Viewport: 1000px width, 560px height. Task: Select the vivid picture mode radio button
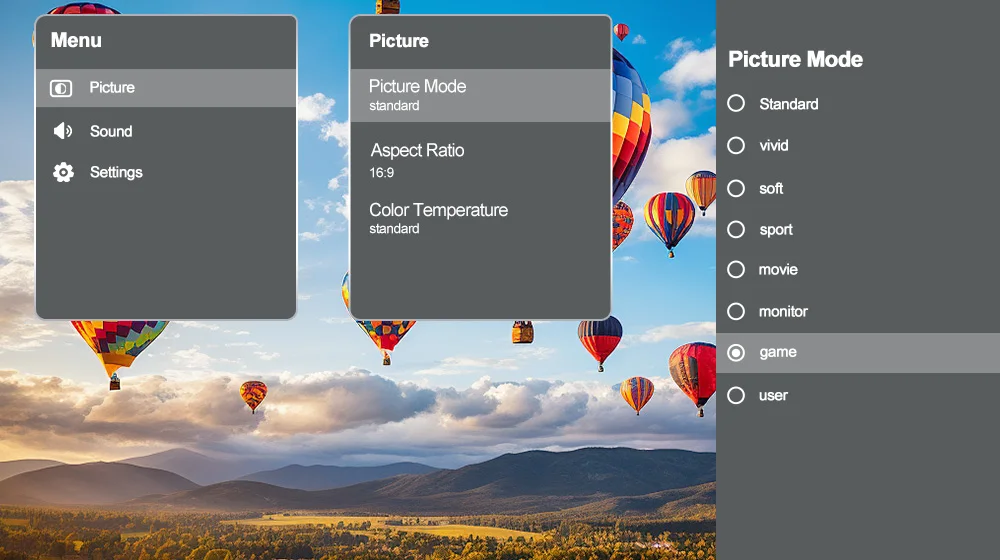[736, 145]
